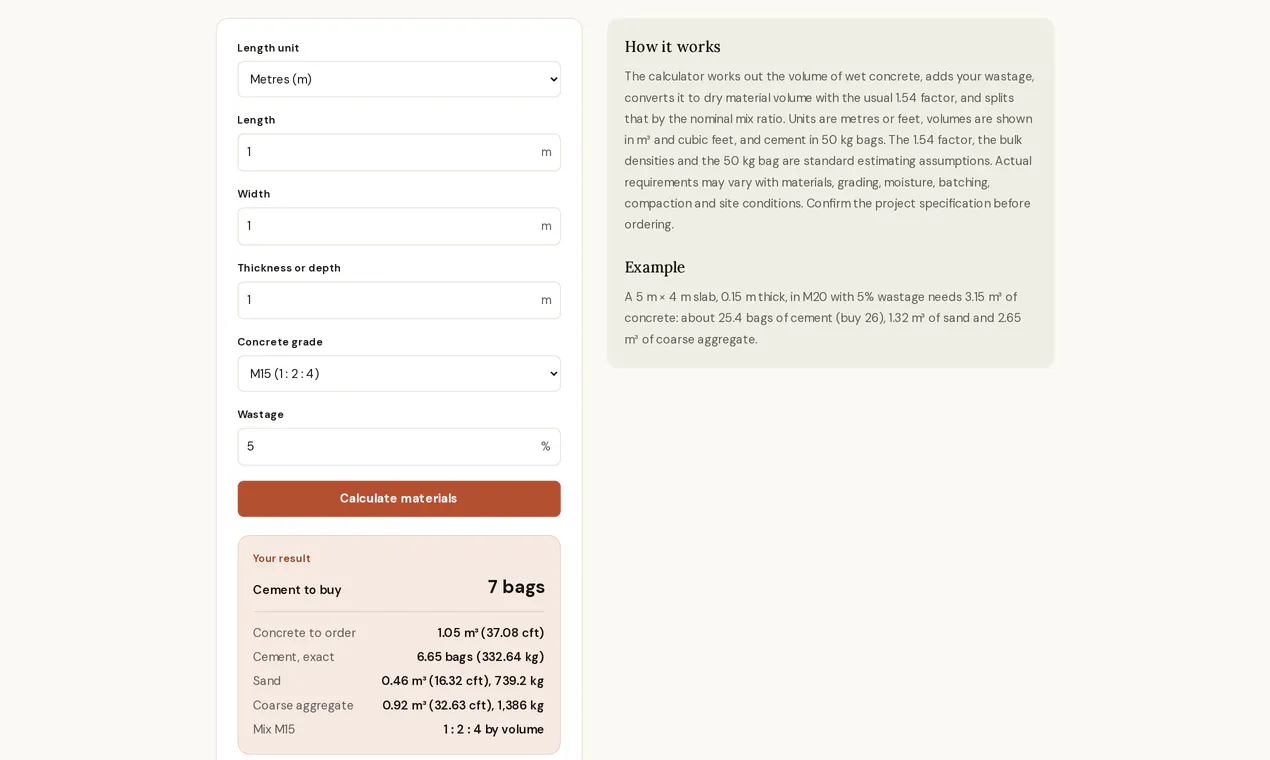Expand the Concrete grade dropdown
This screenshot has height=760, width=1270.
click(x=398, y=374)
